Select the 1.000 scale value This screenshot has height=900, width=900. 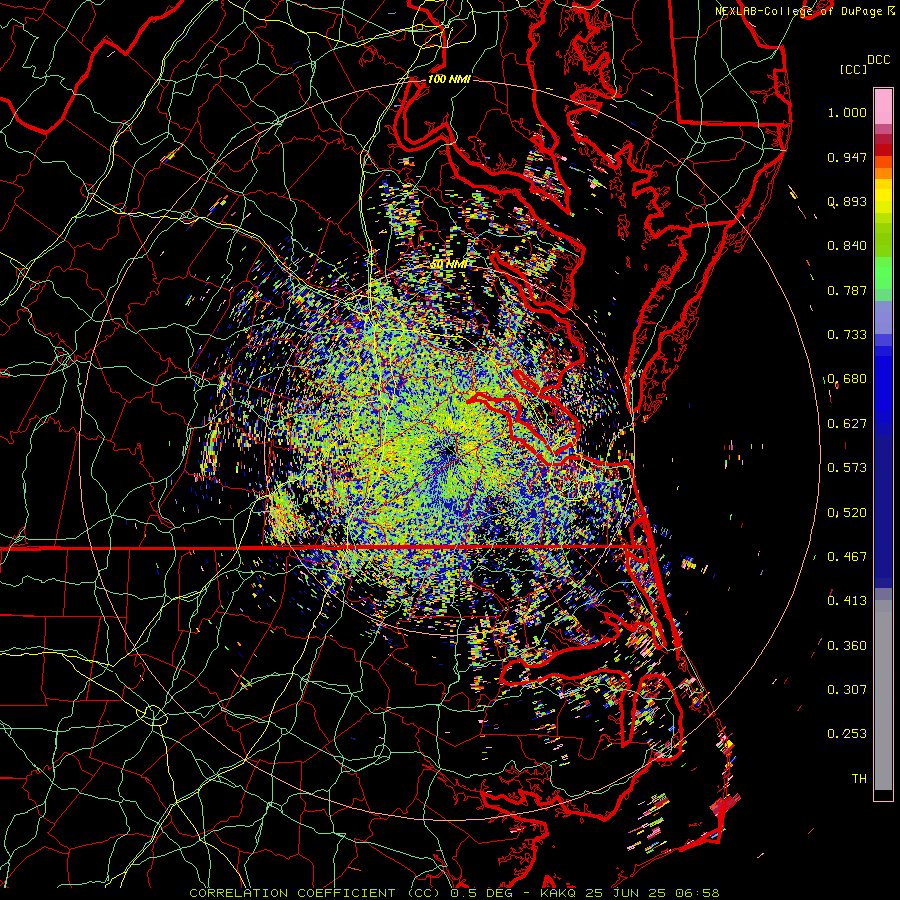click(x=847, y=112)
